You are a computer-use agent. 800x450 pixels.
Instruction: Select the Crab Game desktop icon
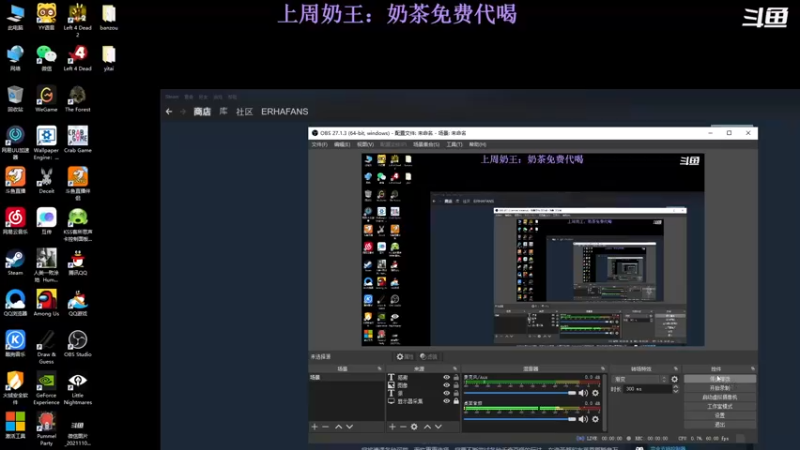78,139
